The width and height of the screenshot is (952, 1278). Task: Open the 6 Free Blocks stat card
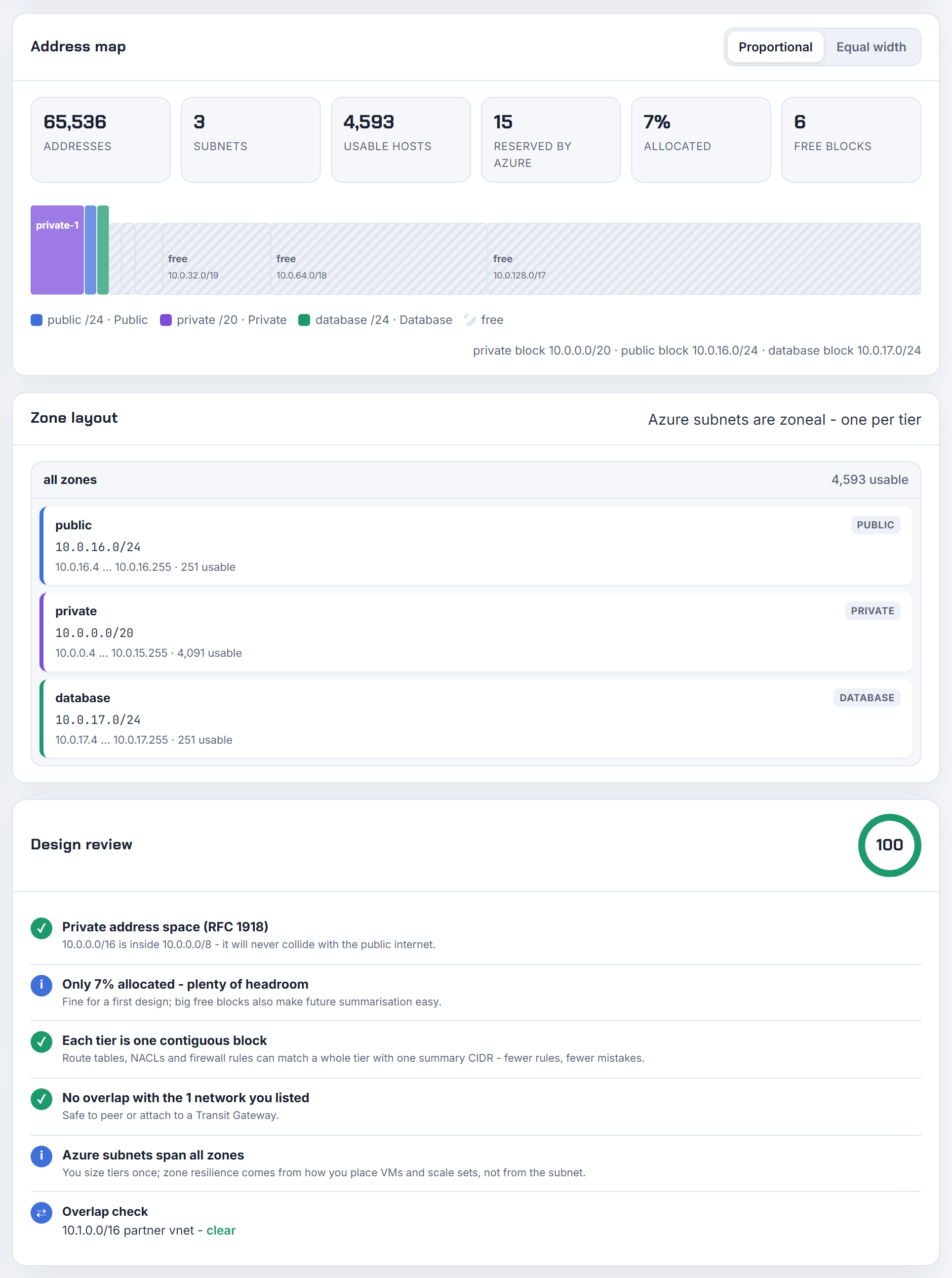coord(851,139)
